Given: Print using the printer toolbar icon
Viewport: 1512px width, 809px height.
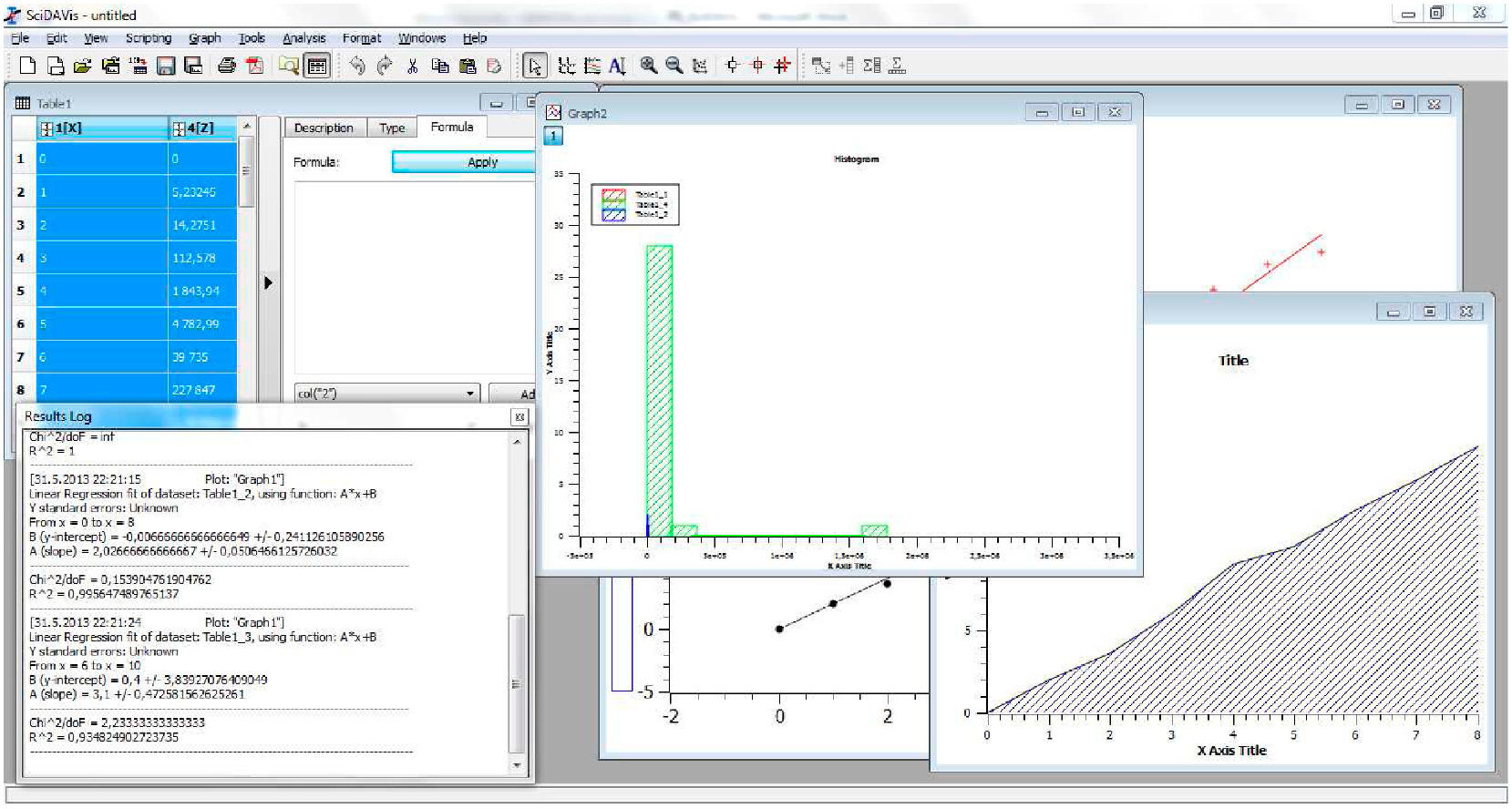Looking at the screenshot, I should pos(227,66).
